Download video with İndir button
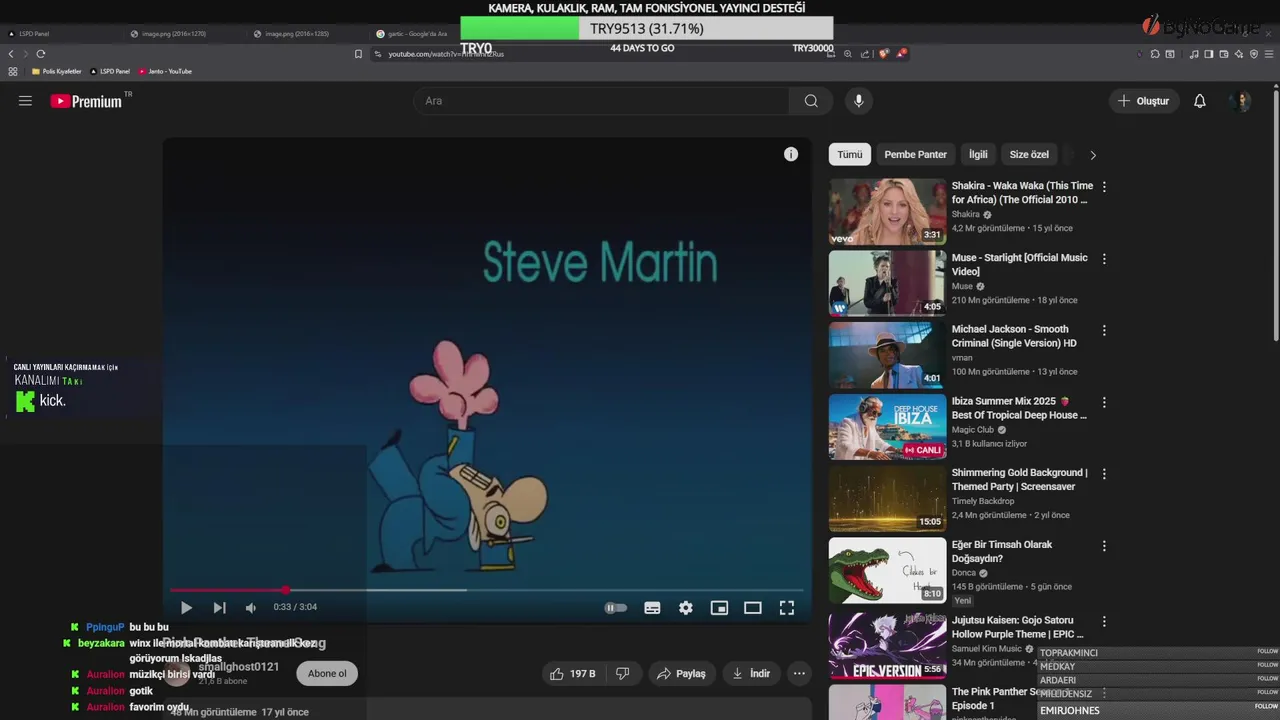Image resolution: width=1280 pixels, height=720 pixels. click(x=751, y=674)
